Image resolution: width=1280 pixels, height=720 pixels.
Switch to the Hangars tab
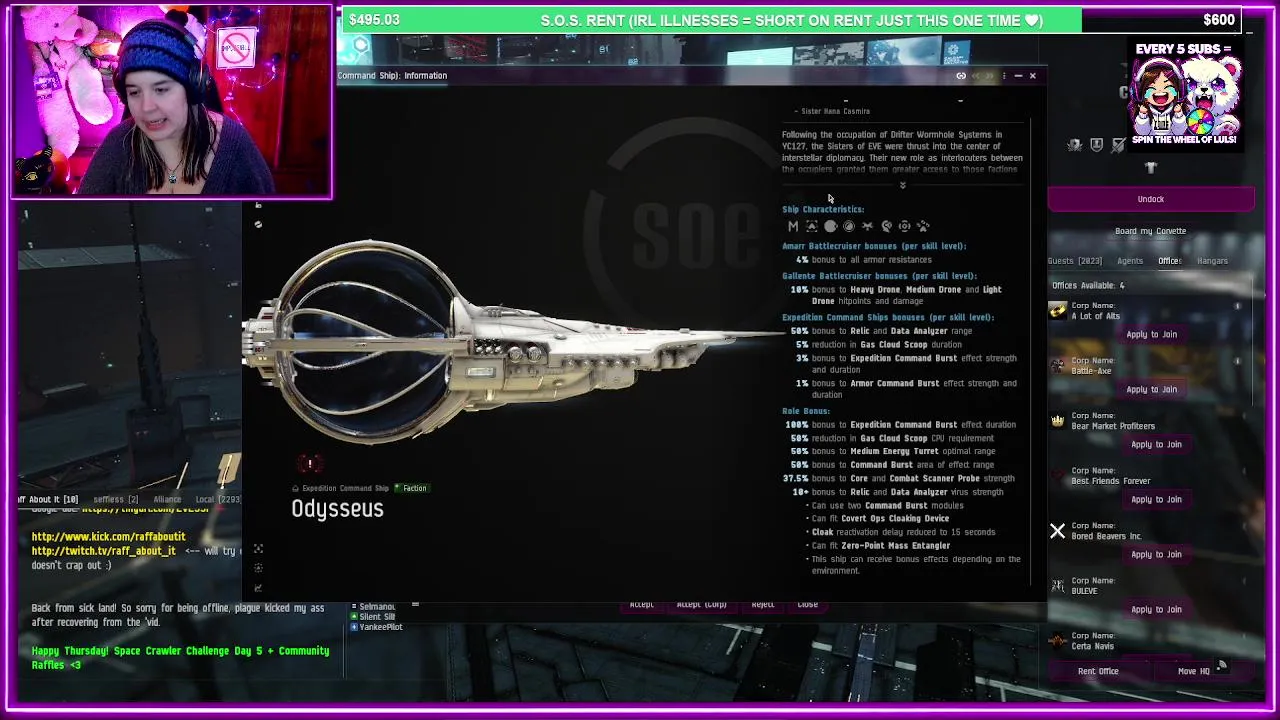pyautogui.click(x=1212, y=261)
